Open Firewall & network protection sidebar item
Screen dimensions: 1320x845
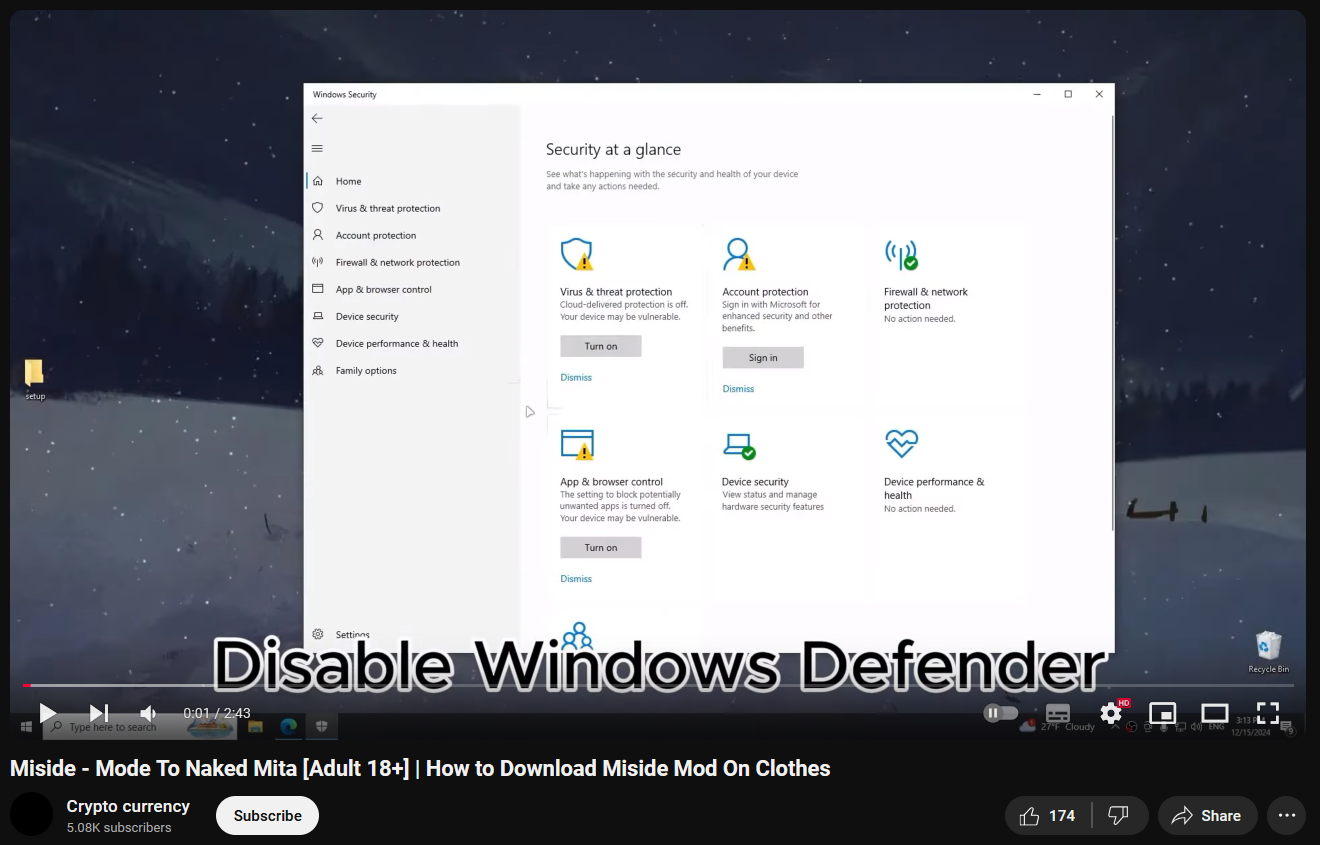tap(412, 262)
